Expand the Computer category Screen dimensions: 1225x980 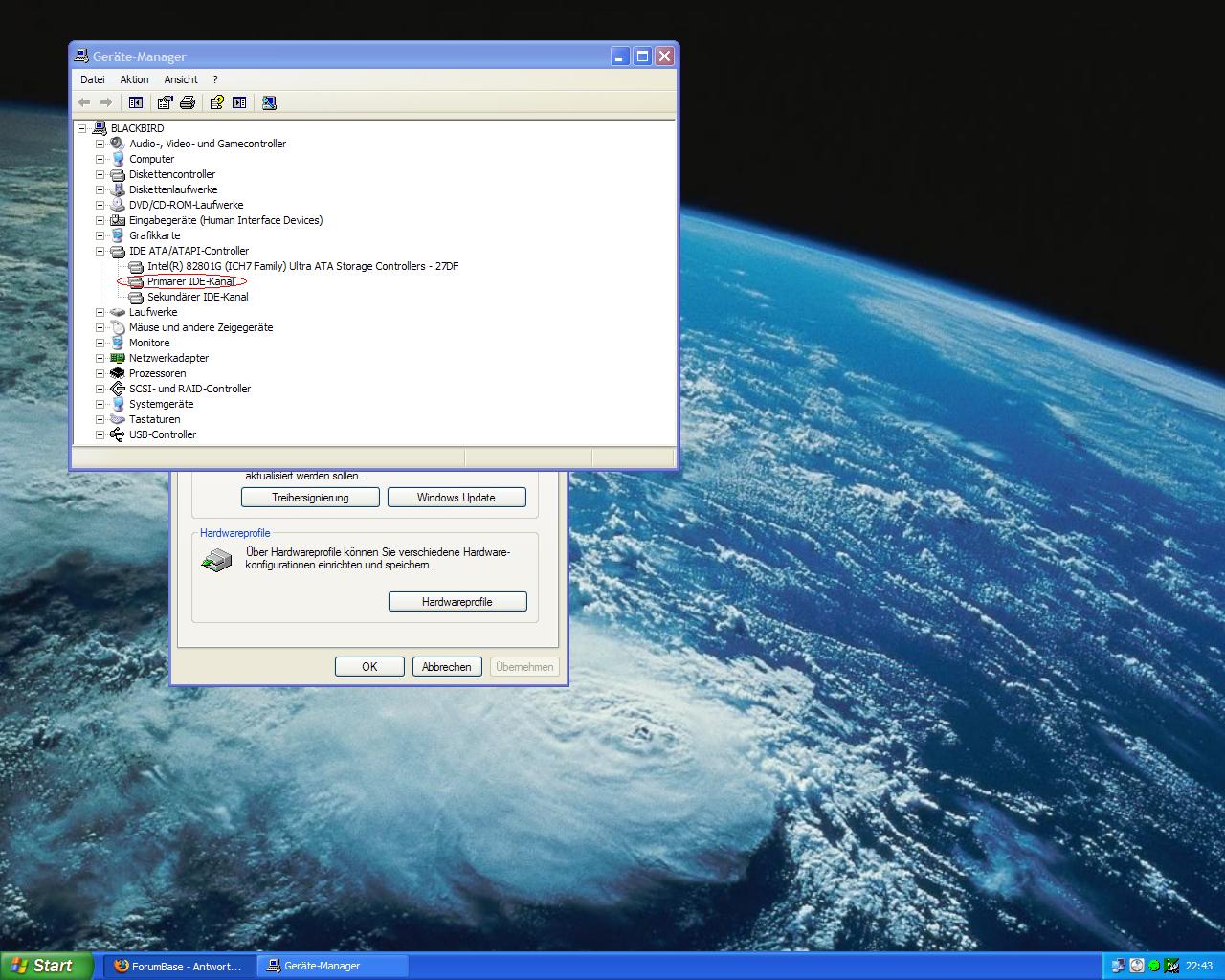(100, 159)
